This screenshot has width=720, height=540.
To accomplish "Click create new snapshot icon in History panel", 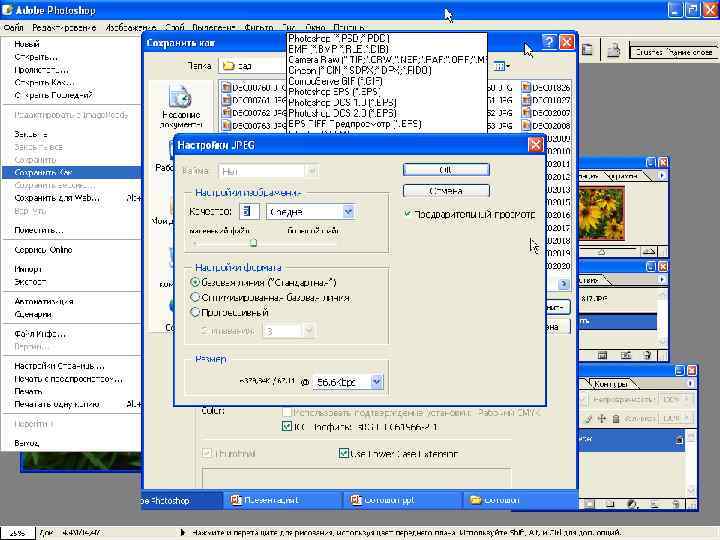I will [x=626, y=355].
